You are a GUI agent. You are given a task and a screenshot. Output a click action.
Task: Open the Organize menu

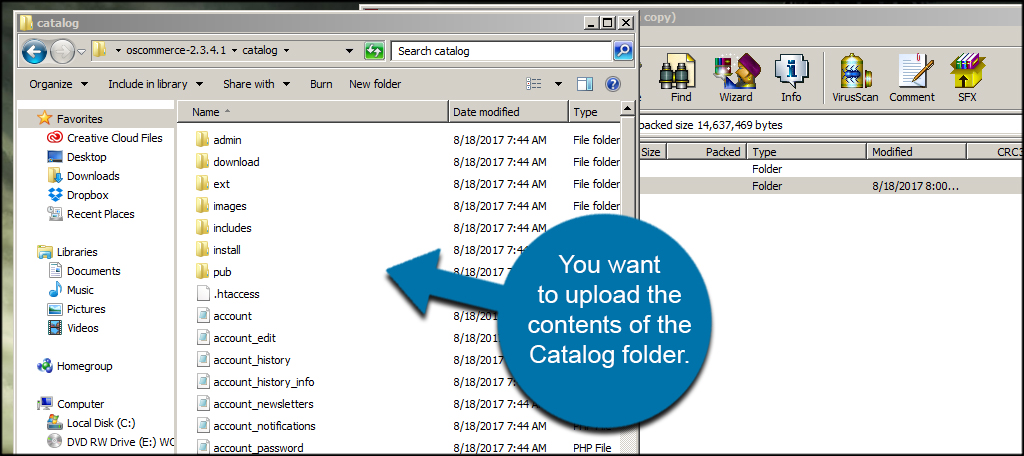coord(59,84)
